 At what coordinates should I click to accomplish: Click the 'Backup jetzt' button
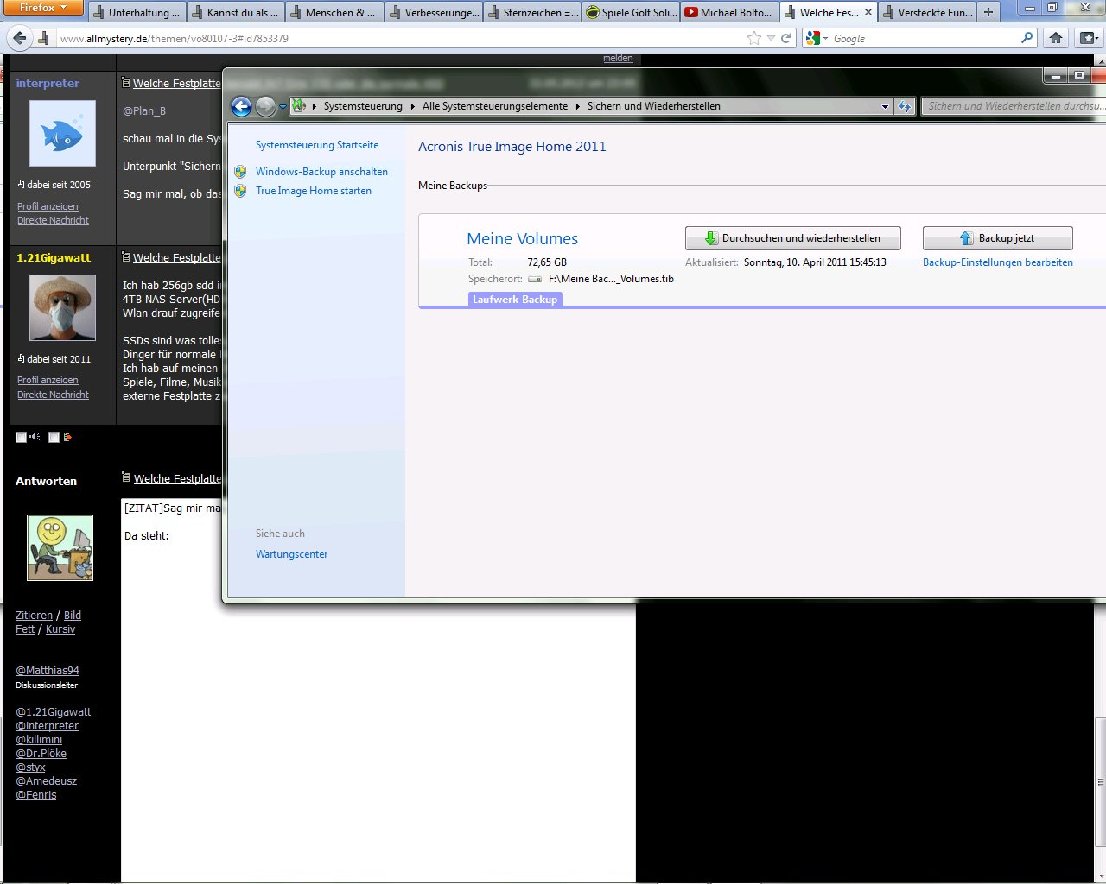pyautogui.click(x=997, y=238)
